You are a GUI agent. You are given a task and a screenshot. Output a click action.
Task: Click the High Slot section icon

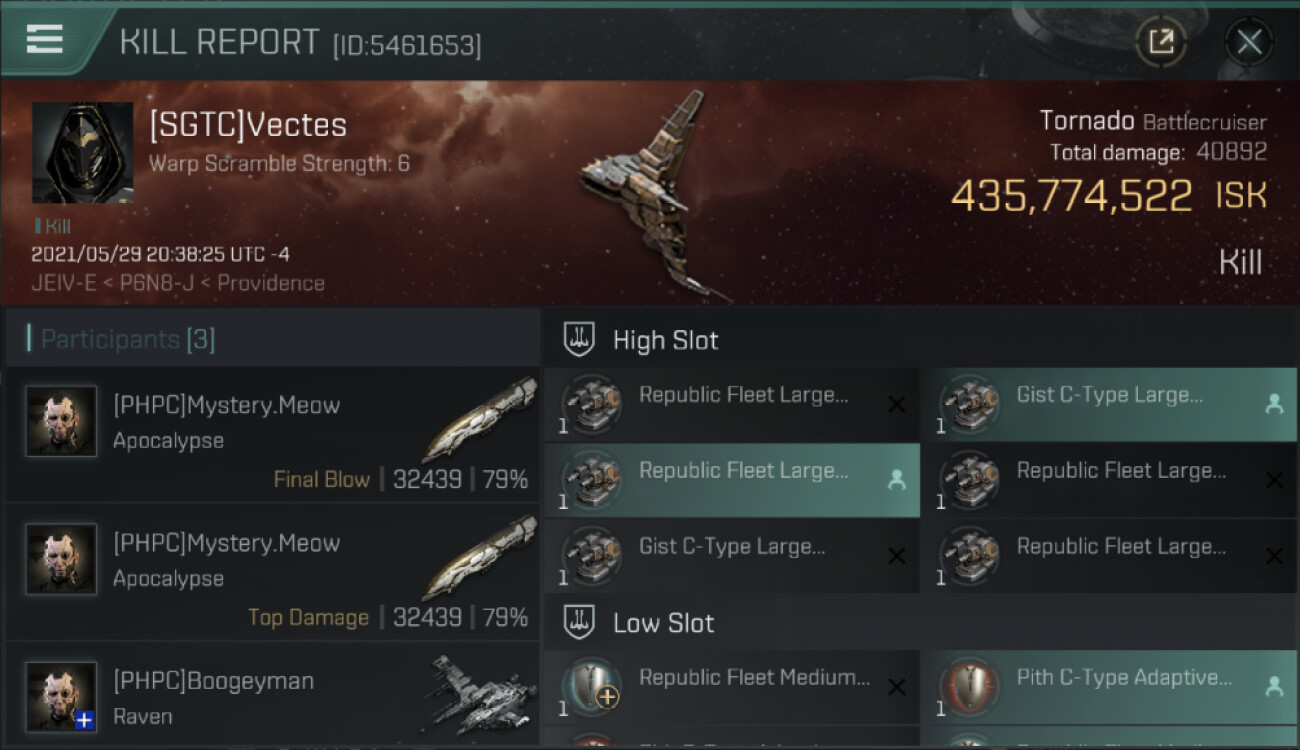coord(581,340)
